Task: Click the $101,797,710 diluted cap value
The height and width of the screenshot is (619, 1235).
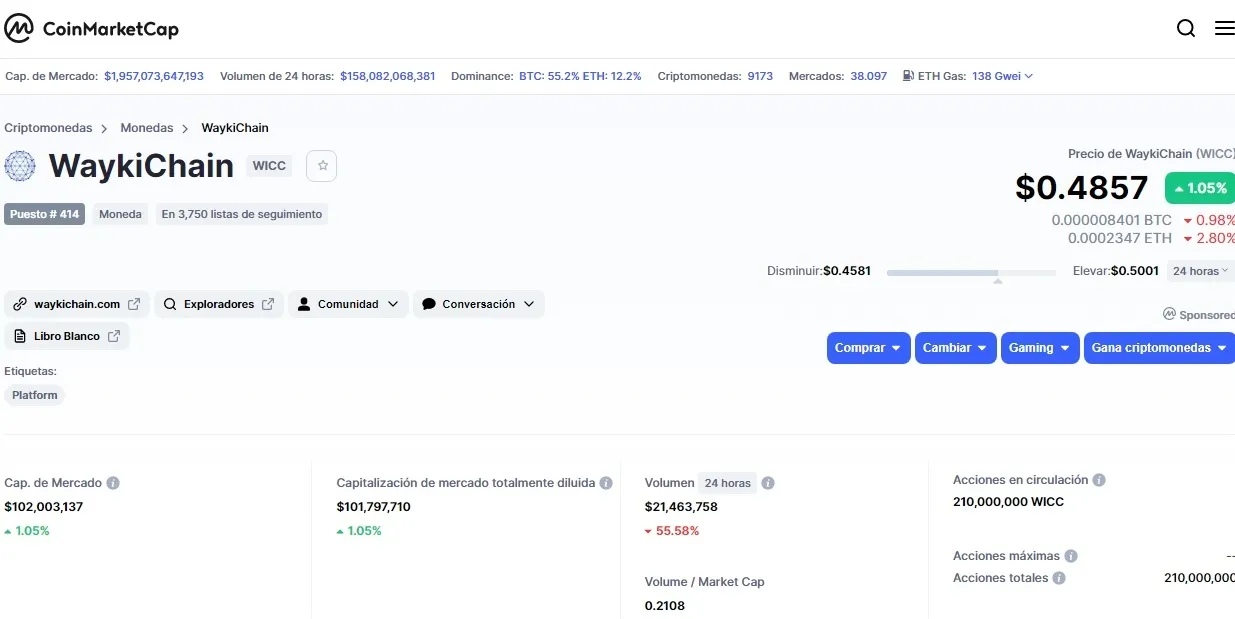Action: point(374,507)
